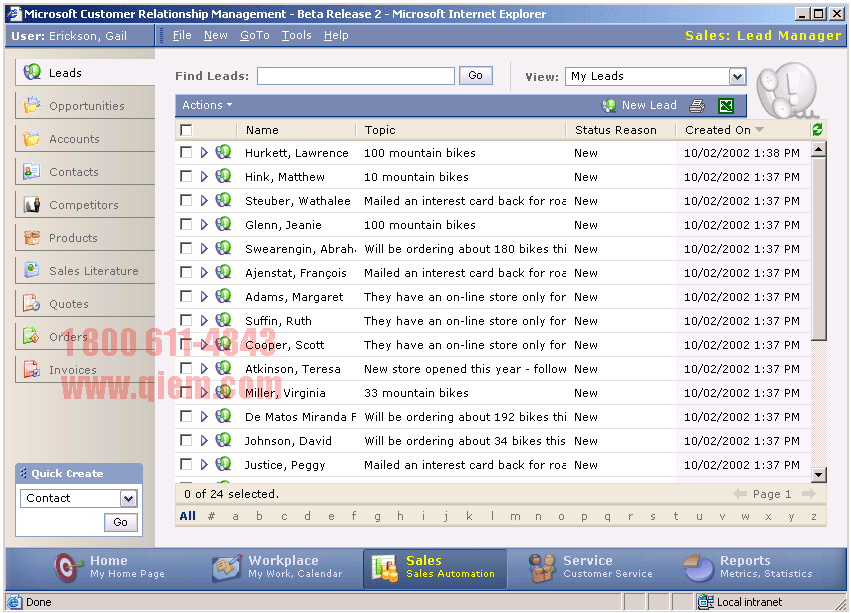Click the Quotes document icon
Viewport: 851px width, 613px height.
click(x=32, y=303)
